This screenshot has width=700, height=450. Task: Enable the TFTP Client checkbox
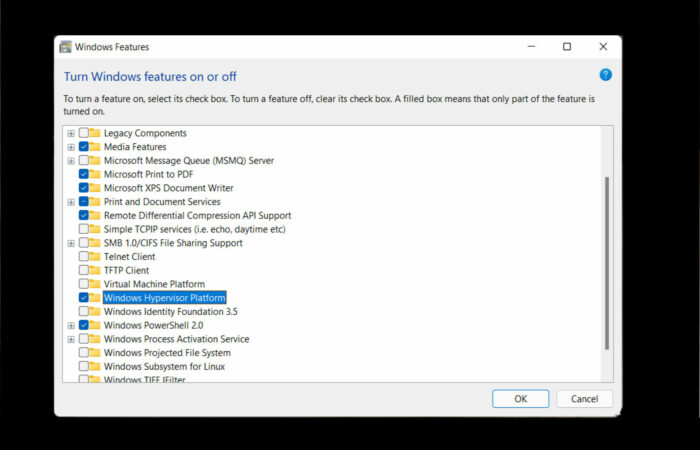tap(83, 270)
